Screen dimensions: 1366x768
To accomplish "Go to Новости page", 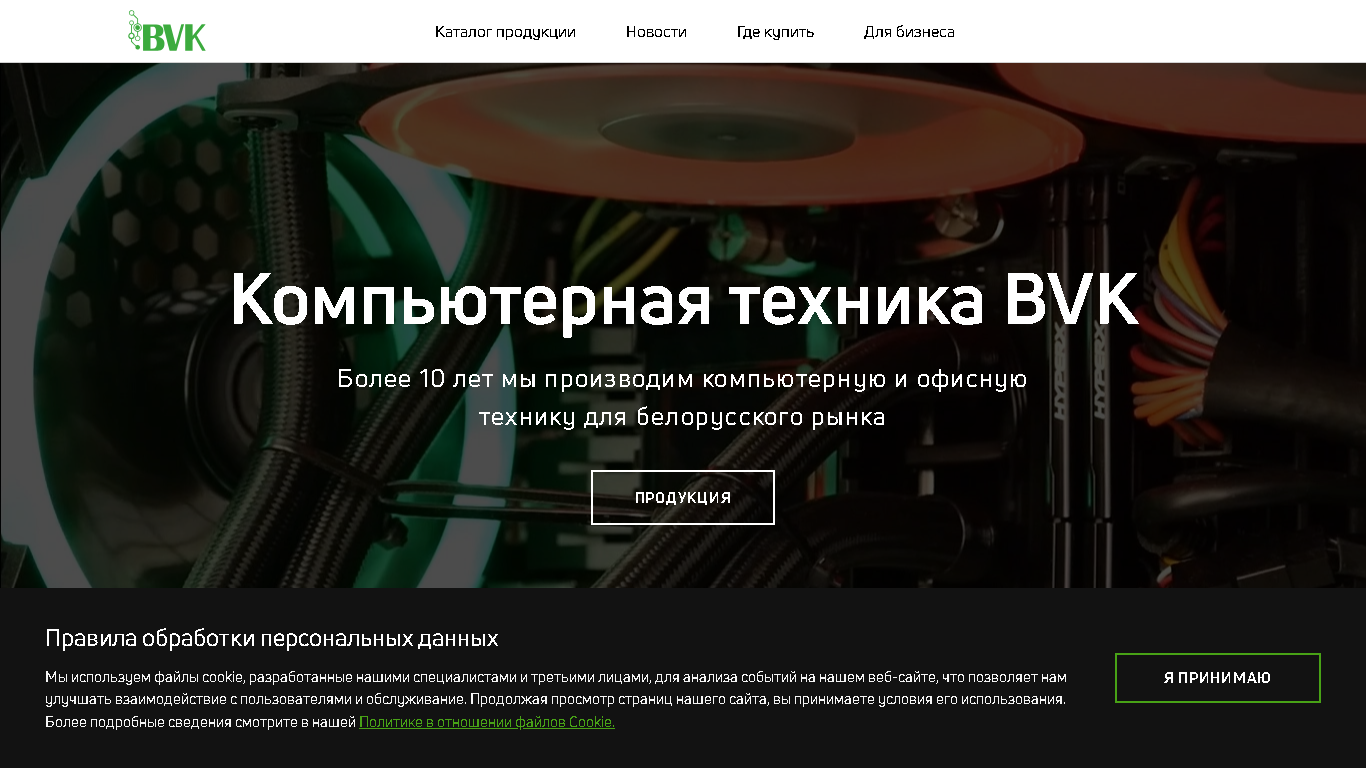I will click(x=656, y=32).
